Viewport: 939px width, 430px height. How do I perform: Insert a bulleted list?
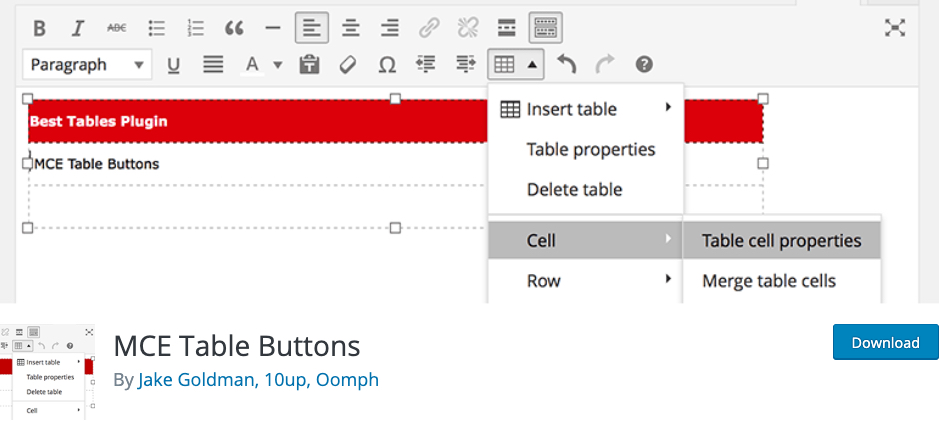pos(156,28)
